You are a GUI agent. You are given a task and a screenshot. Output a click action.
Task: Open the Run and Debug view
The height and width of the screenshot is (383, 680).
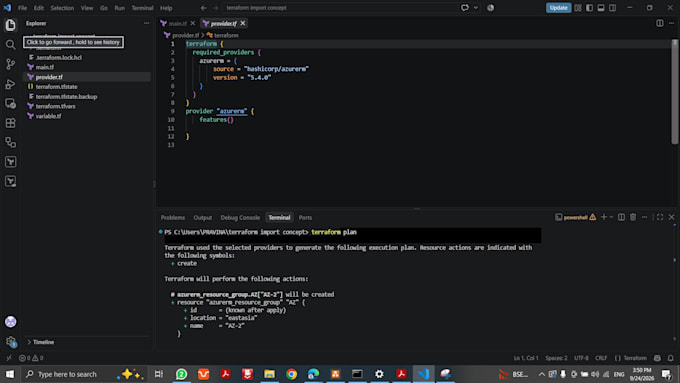(10, 84)
